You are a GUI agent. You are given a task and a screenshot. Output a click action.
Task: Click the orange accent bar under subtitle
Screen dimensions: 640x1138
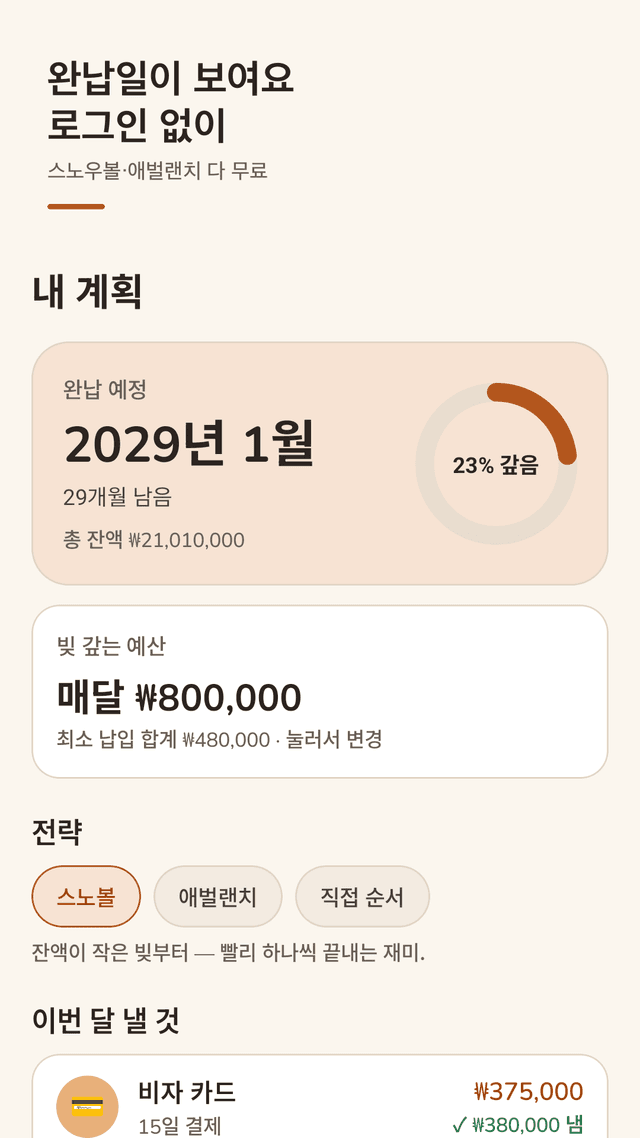pyautogui.click(x=76, y=207)
